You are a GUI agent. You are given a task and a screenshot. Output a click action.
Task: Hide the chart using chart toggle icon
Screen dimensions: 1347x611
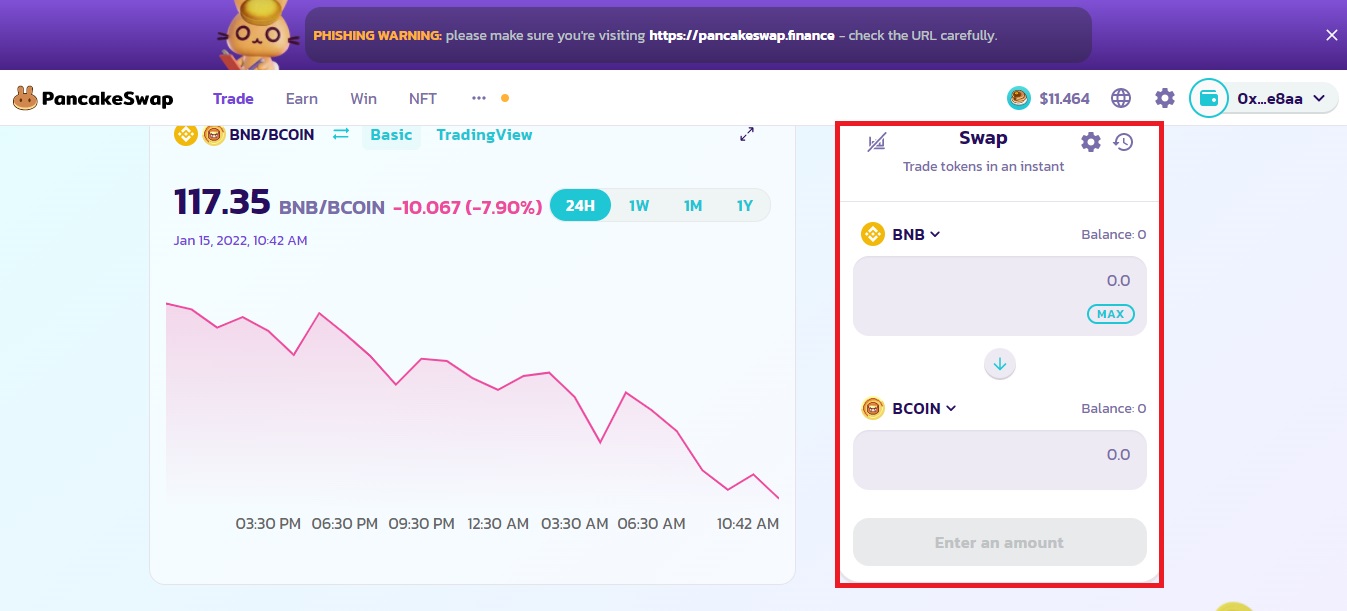point(877,142)
